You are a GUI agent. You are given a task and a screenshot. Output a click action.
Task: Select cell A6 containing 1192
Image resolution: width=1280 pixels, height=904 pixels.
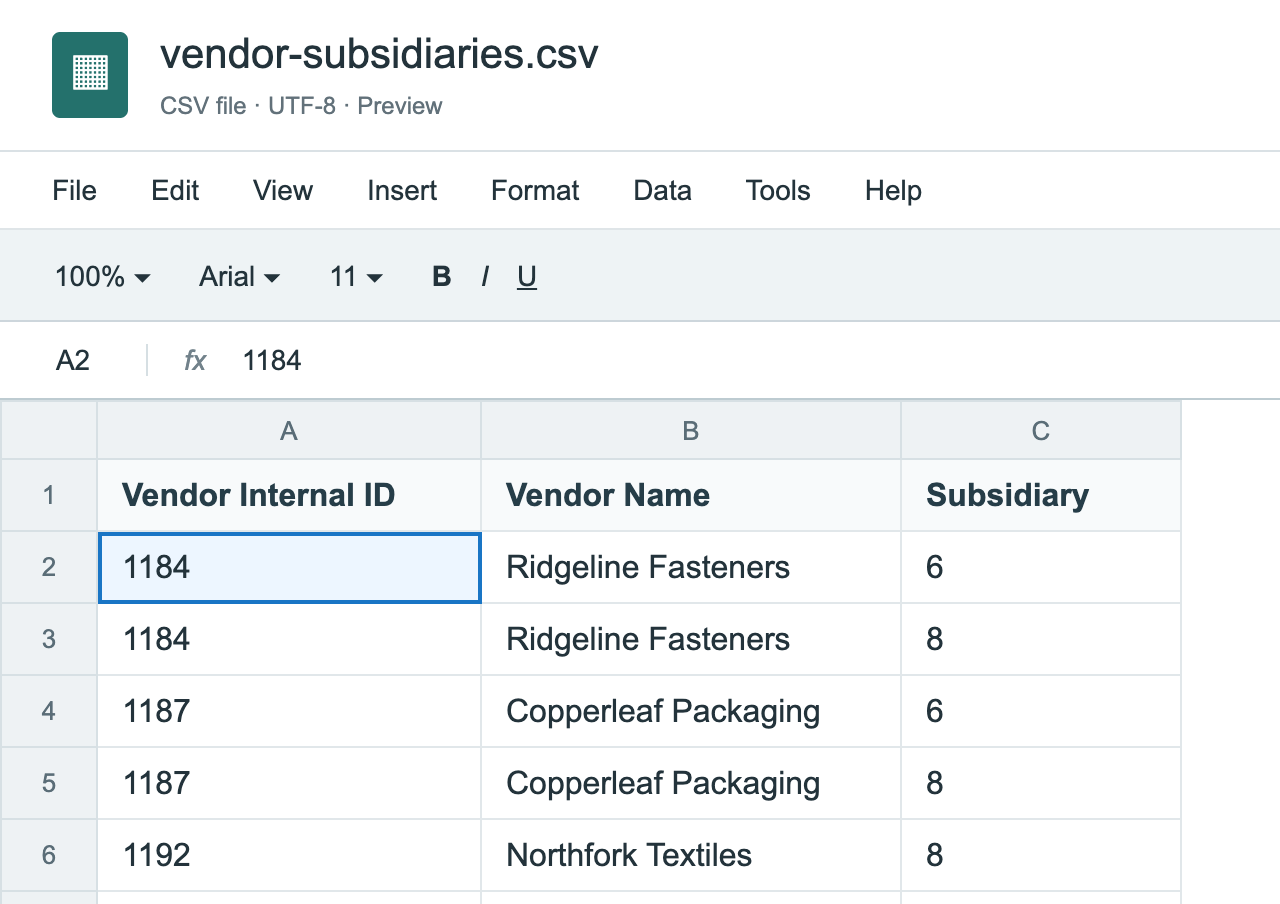point(289,855)
